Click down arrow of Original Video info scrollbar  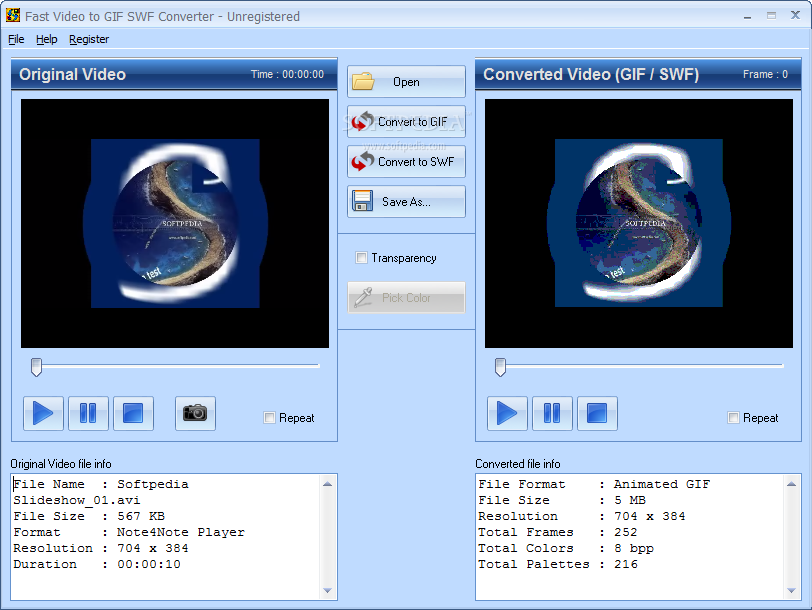(x=327, y=590)
